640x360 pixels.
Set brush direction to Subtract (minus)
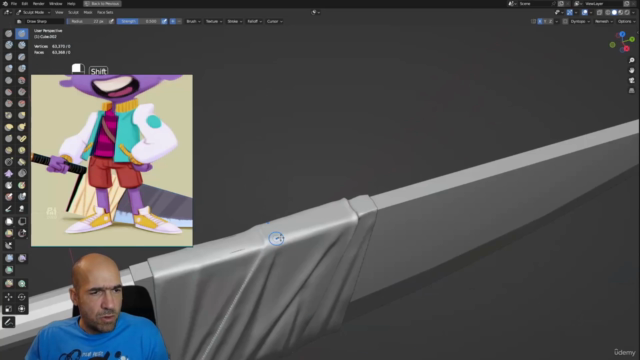pos(179,21)
